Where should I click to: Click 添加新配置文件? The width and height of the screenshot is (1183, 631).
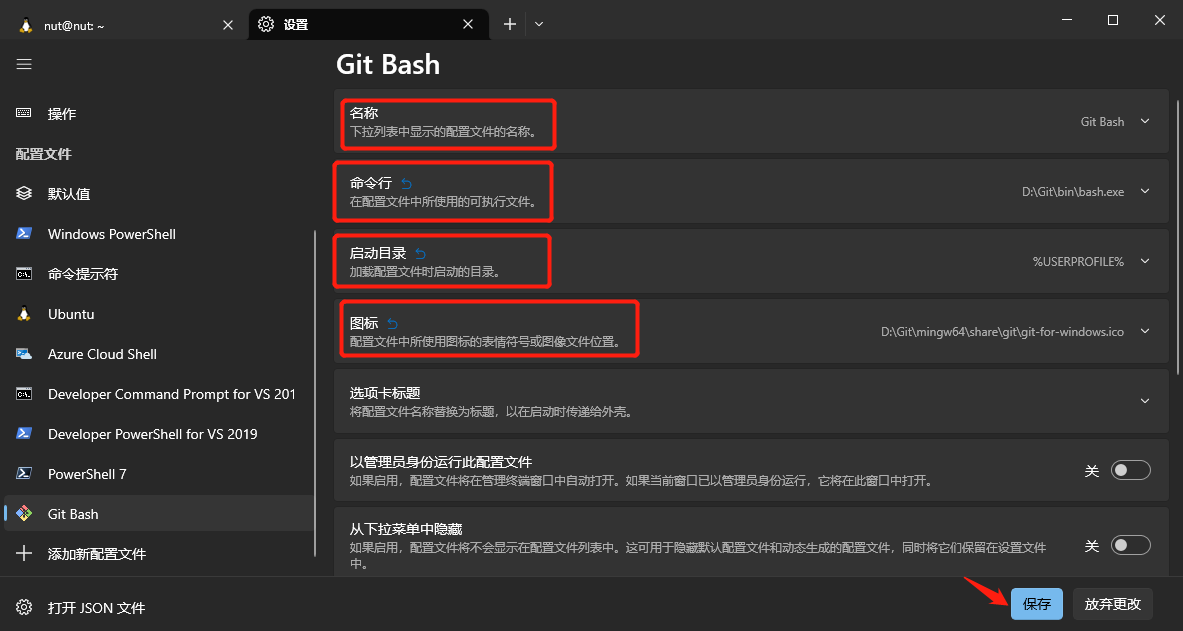point(158,553)
